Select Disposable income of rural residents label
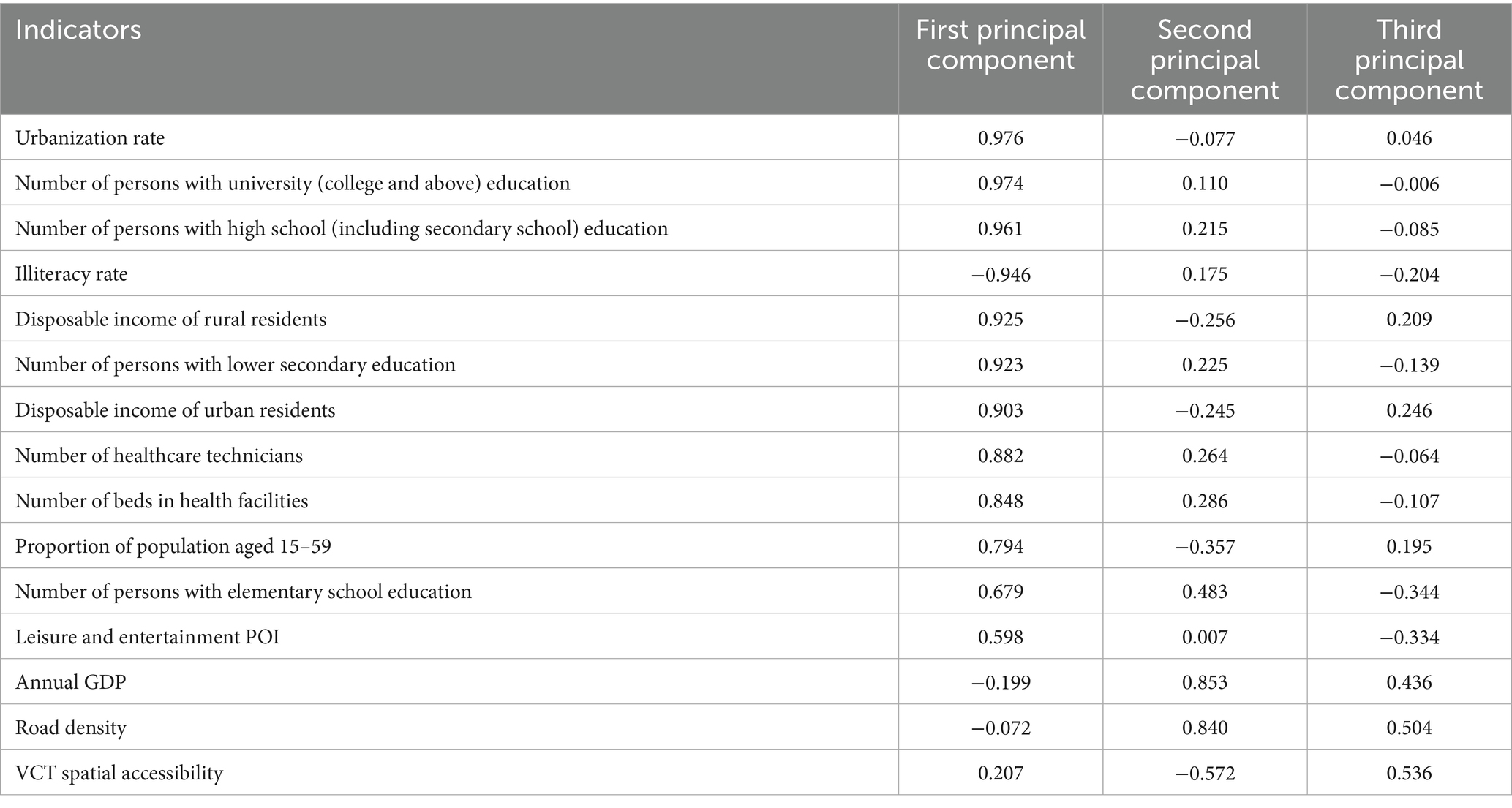 [171, 319]
